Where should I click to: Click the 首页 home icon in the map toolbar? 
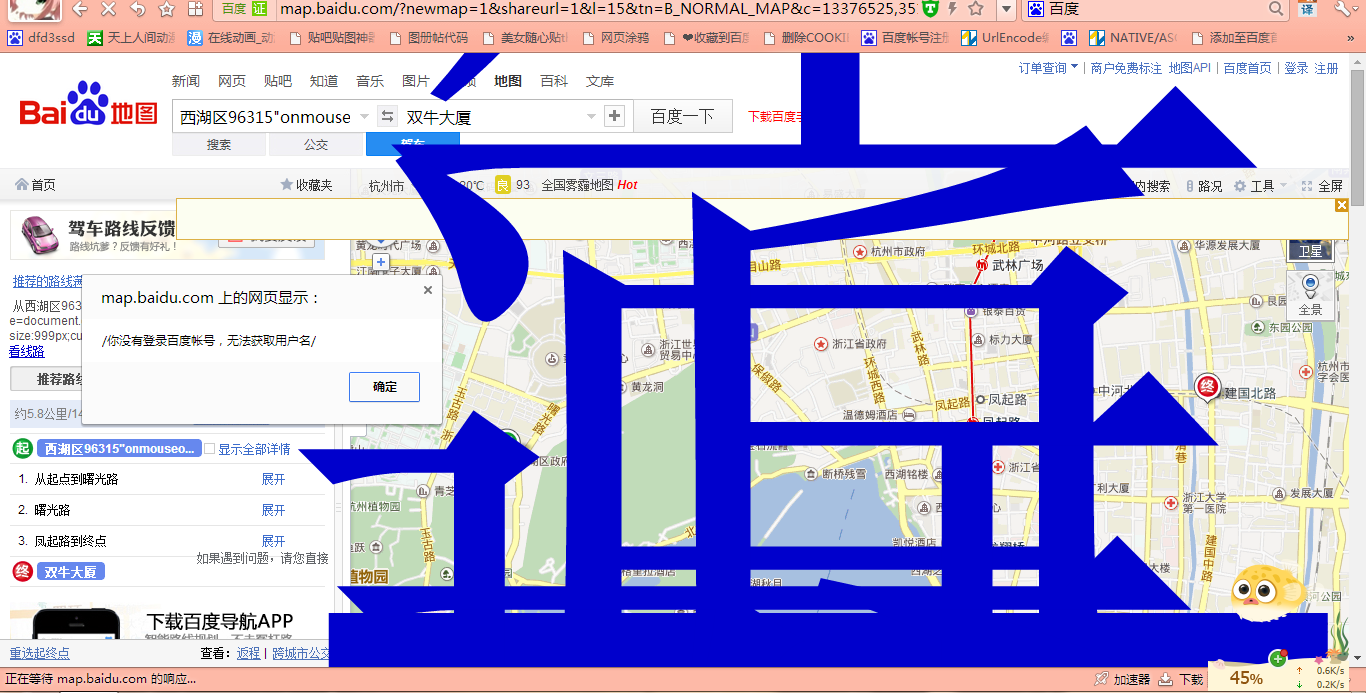pos(21,185)
